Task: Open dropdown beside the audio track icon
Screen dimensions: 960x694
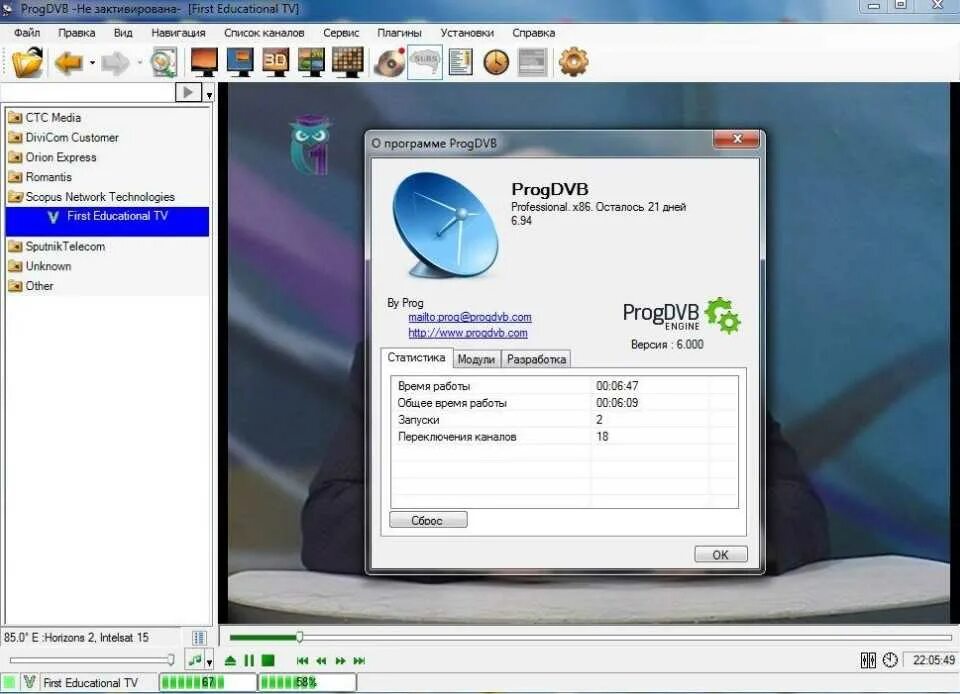Action: (x=209, y=662)
